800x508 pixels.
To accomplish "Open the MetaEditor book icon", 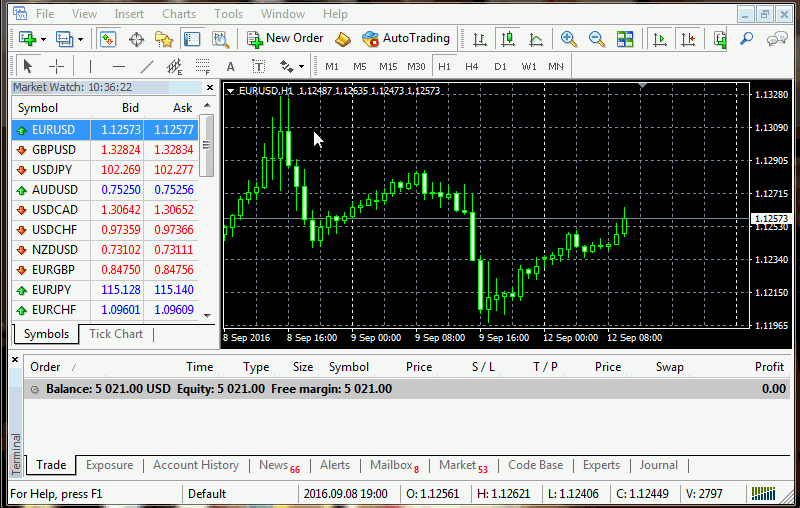I will coord(343,39).
